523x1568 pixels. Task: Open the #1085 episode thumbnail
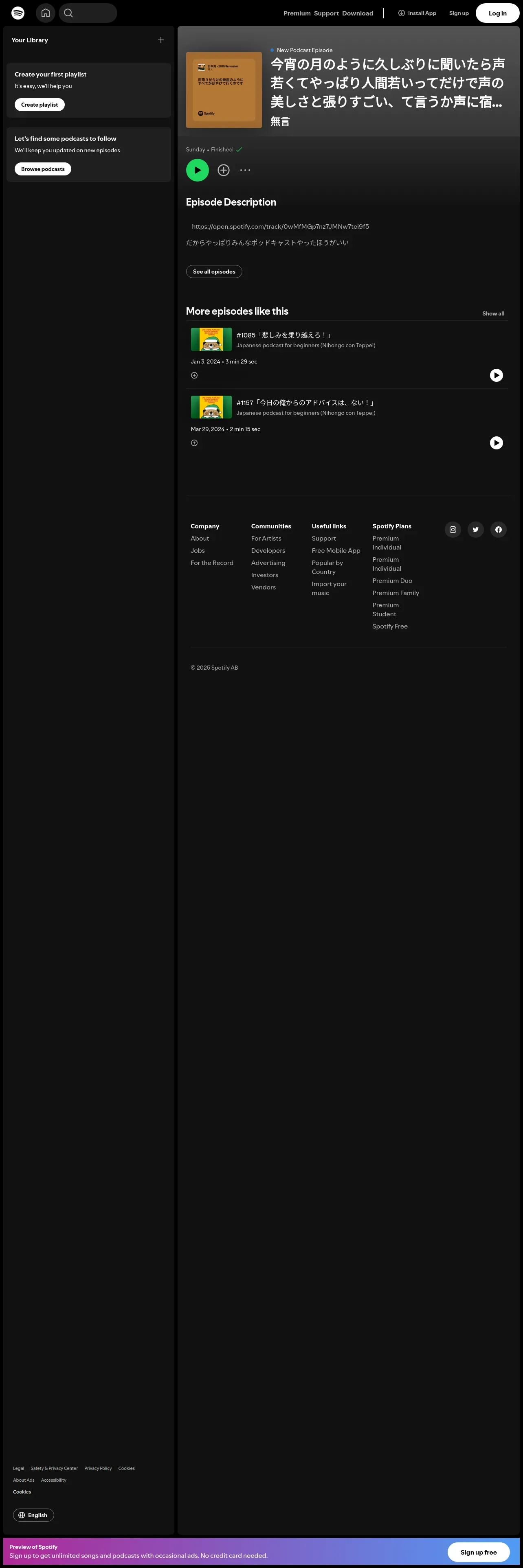click(x=211, y=339)
